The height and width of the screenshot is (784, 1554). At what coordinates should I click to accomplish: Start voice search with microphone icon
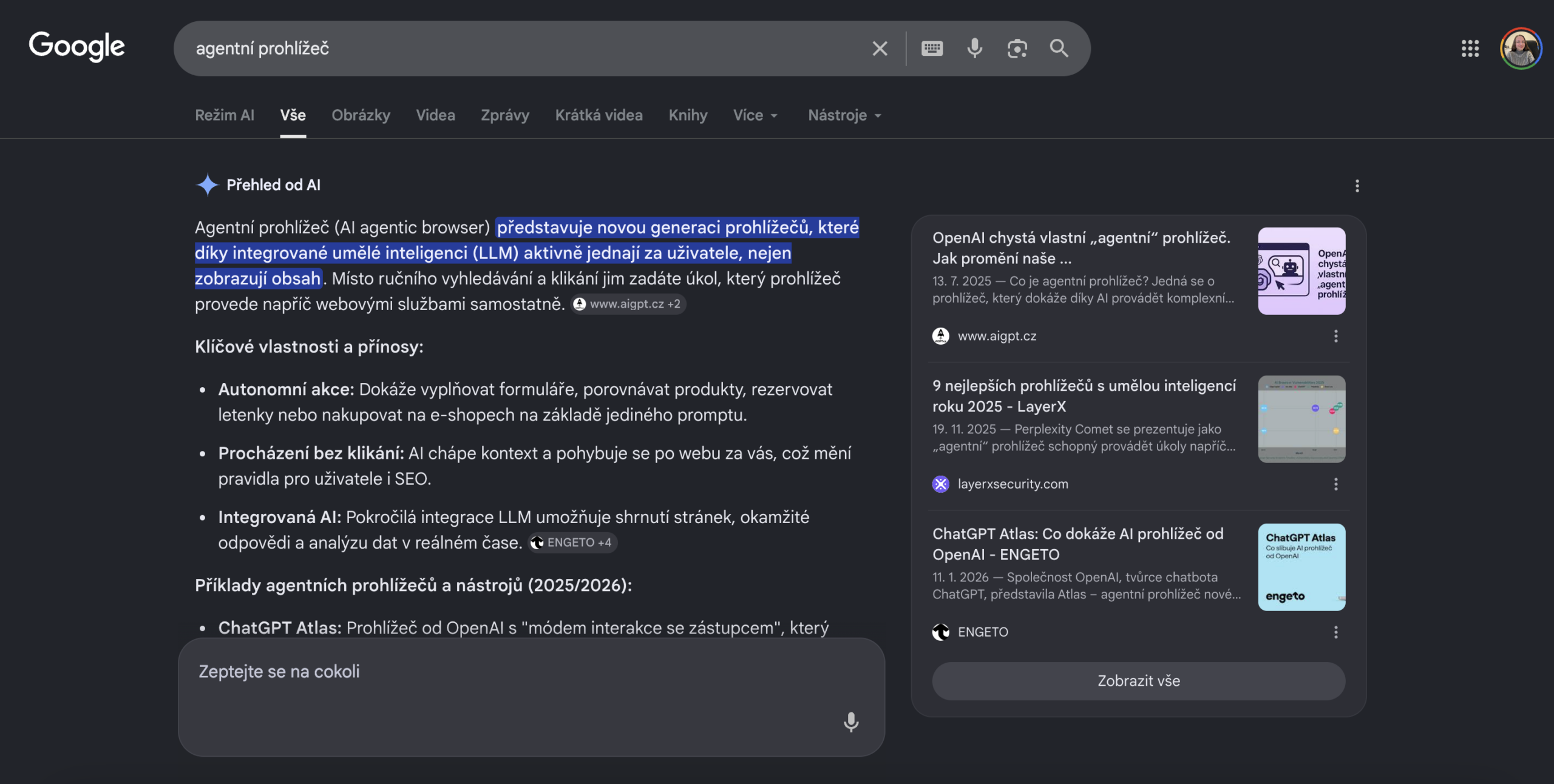974,49
